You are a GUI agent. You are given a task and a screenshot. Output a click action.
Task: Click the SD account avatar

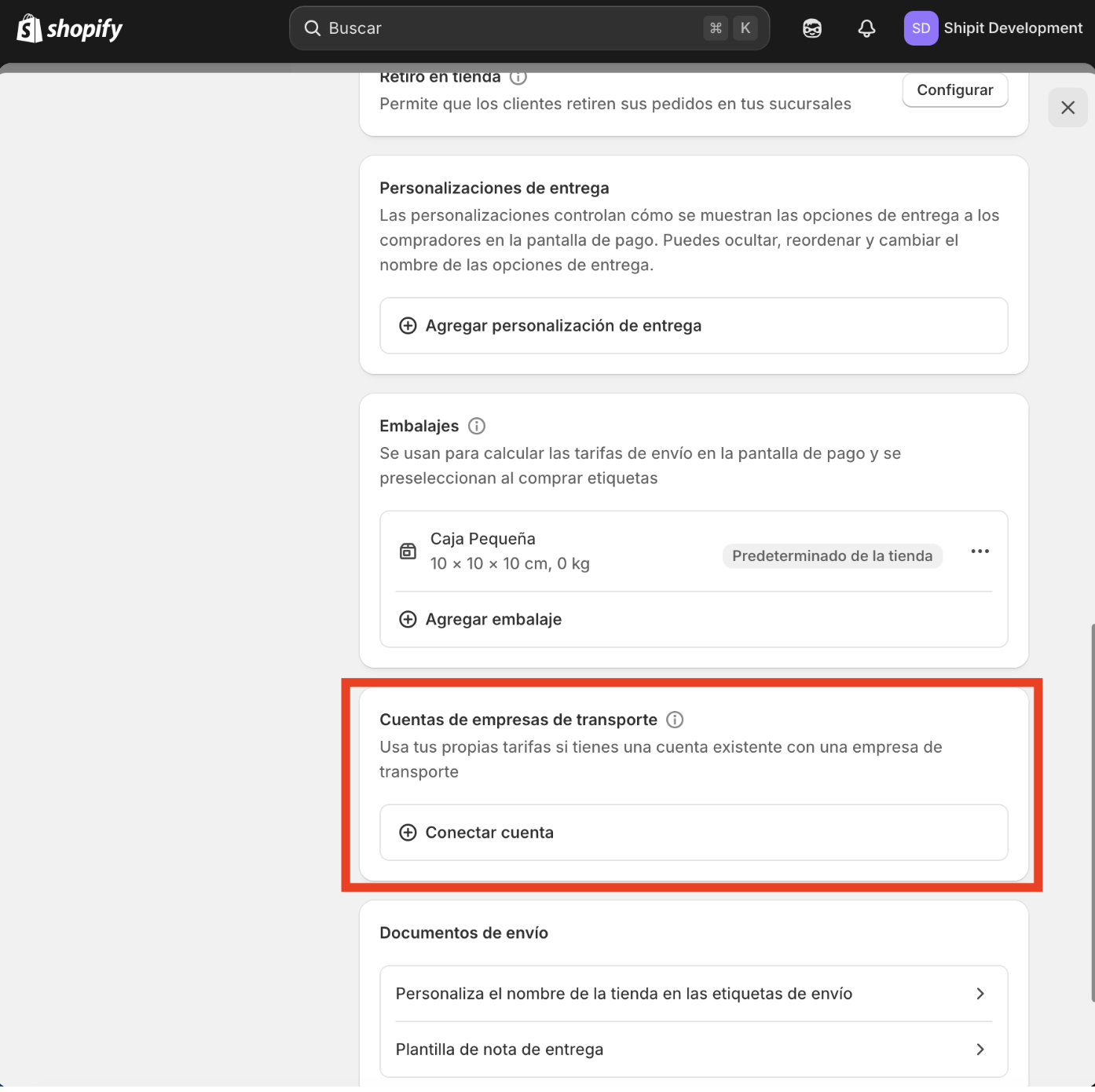(x=921, y=28)
